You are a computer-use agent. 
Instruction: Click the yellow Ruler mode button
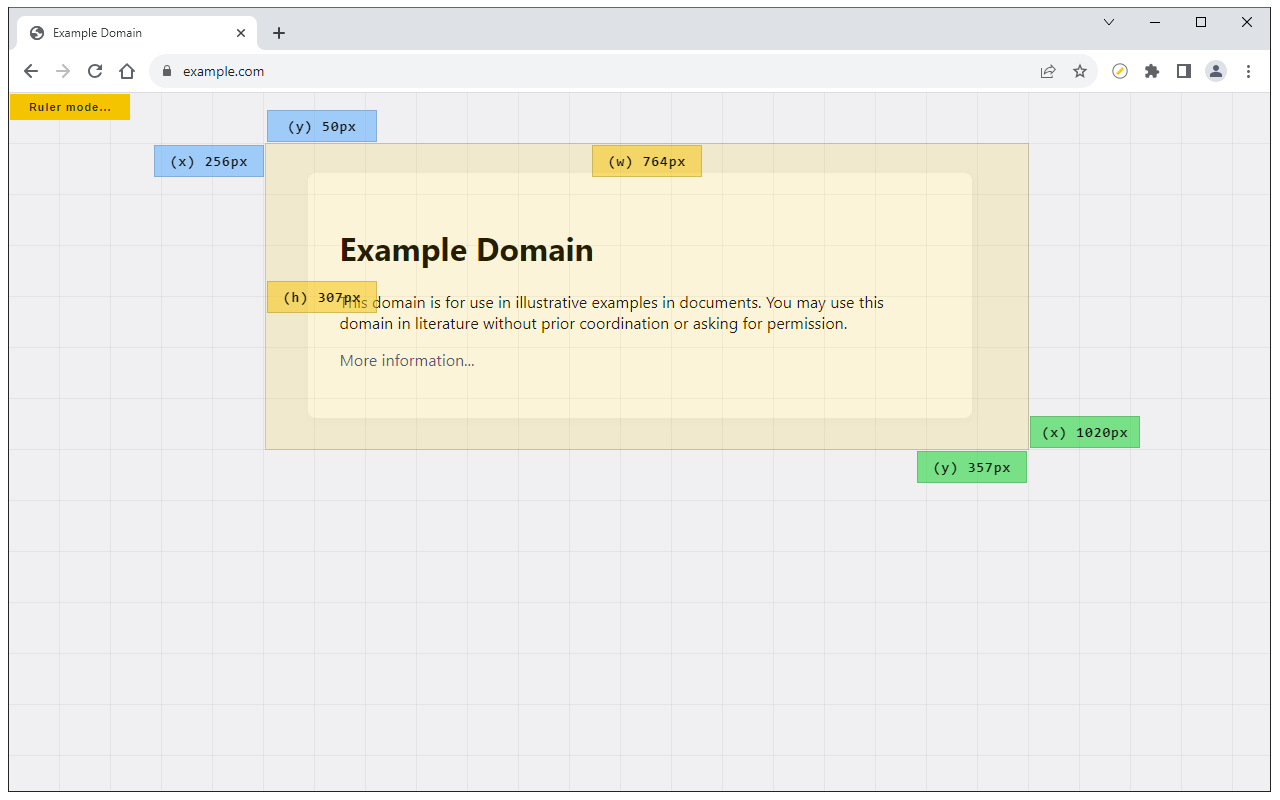pos(70,107)
